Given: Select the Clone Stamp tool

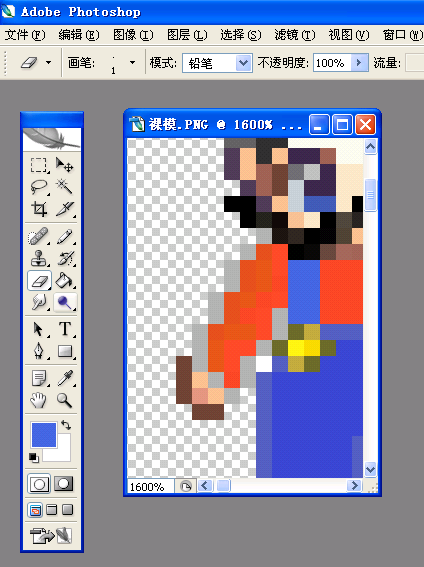Looking at the screenshot, I should pyautogui.click(x=39, y=259).
